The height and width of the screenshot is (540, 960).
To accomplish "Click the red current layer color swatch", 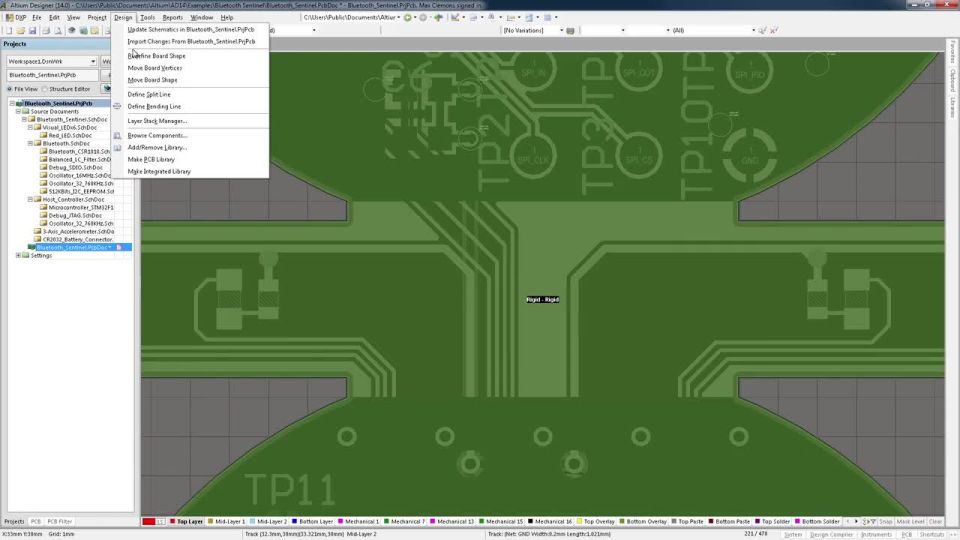I will click(x=148, y=522).
